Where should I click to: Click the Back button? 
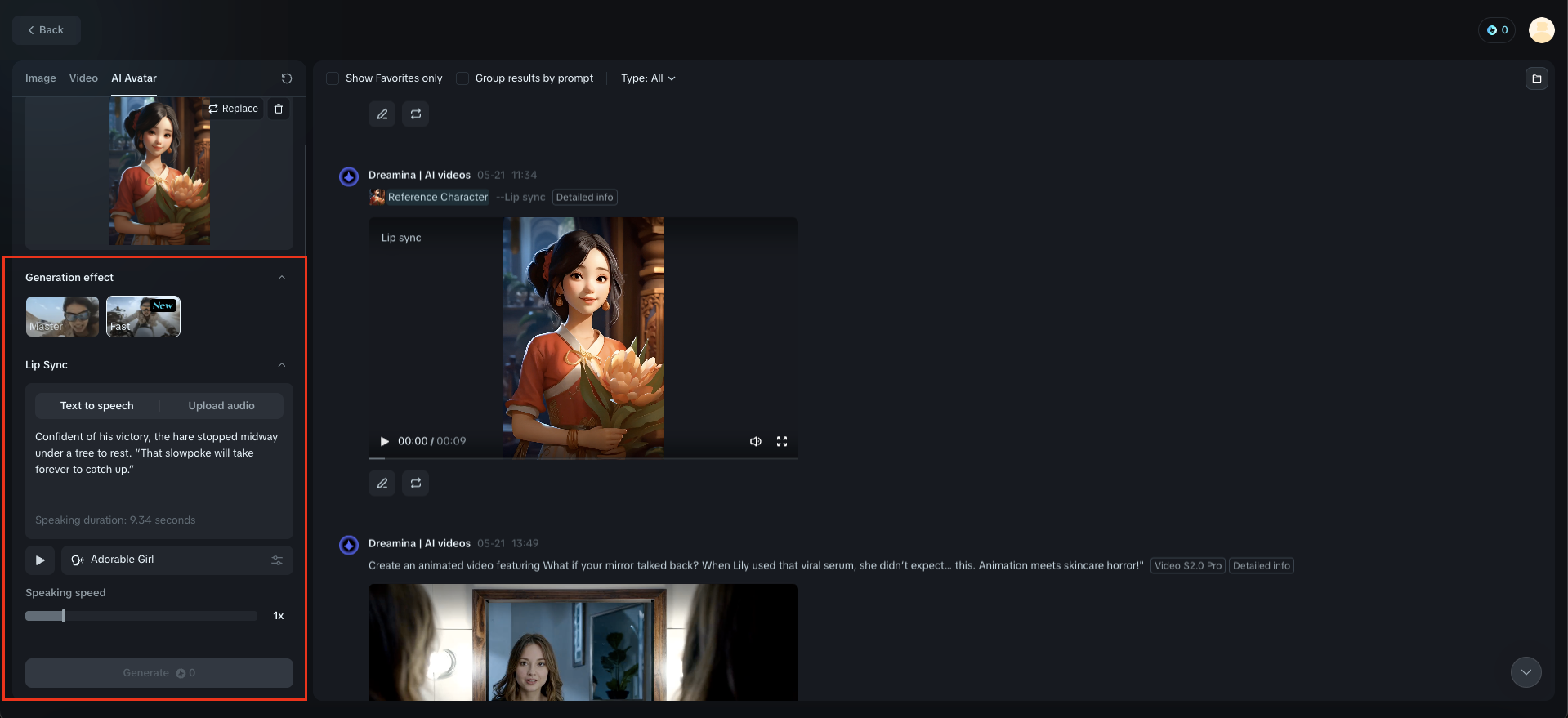pos(46,30)
